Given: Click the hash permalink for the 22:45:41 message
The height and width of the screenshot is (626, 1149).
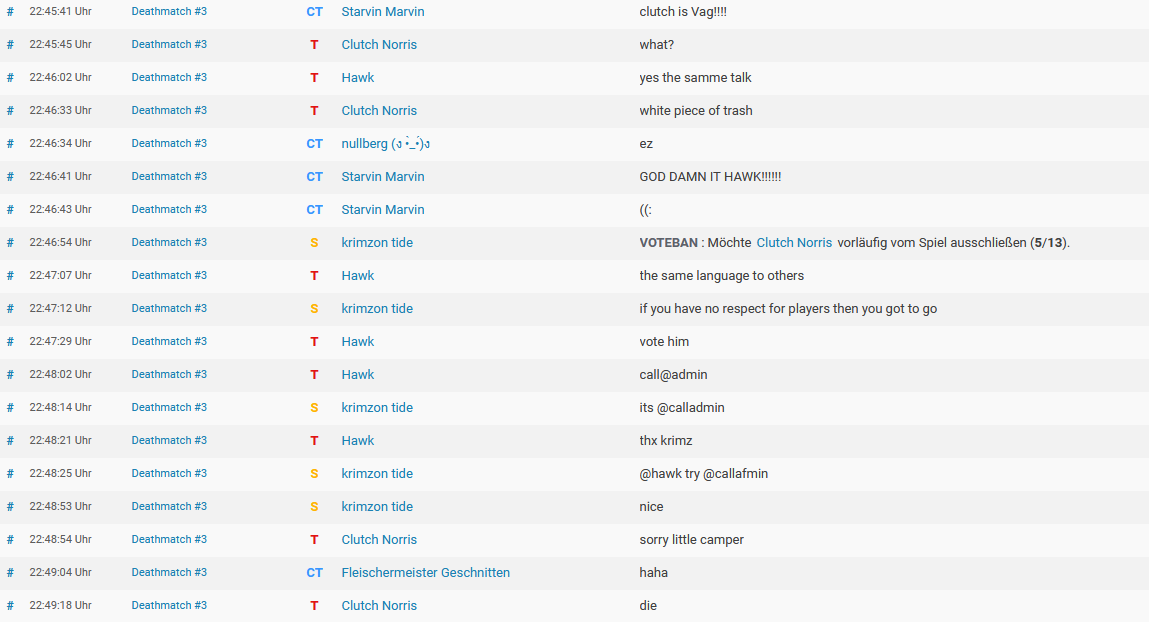Looking at the screenshot, I should pos(10,12).
